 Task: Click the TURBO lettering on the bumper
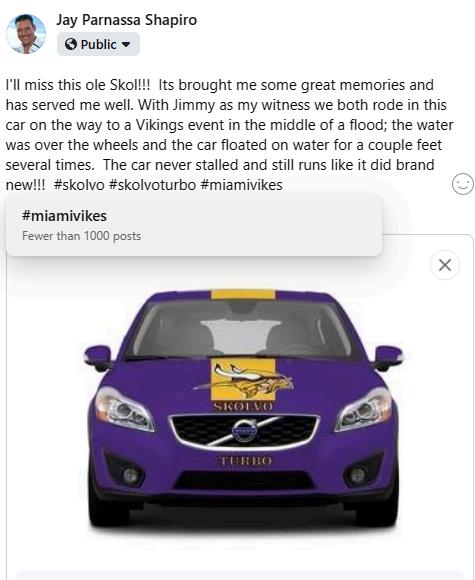click(x=246, y=461)
